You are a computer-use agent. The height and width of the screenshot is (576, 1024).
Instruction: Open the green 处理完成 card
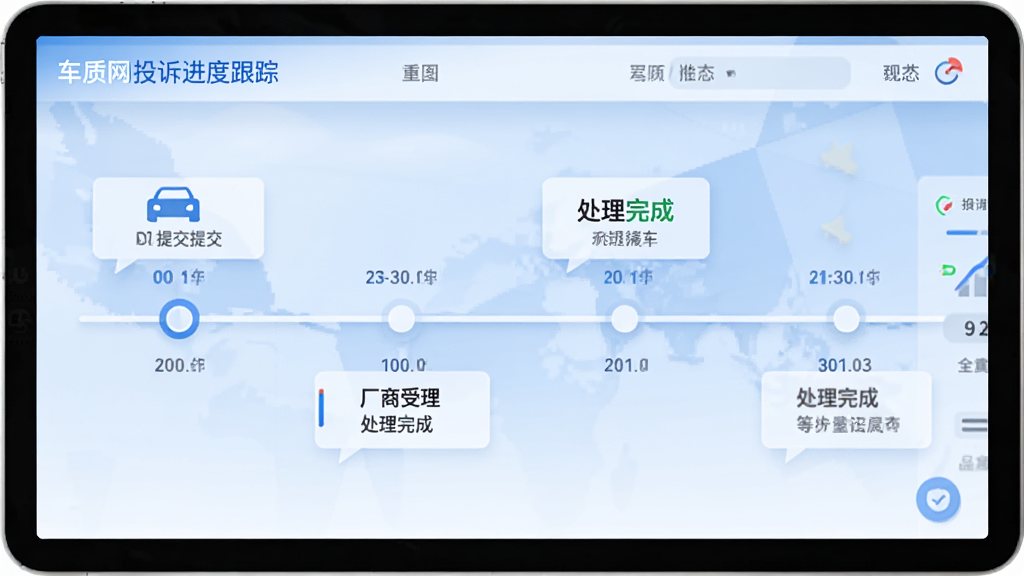(x=626, y=219)
